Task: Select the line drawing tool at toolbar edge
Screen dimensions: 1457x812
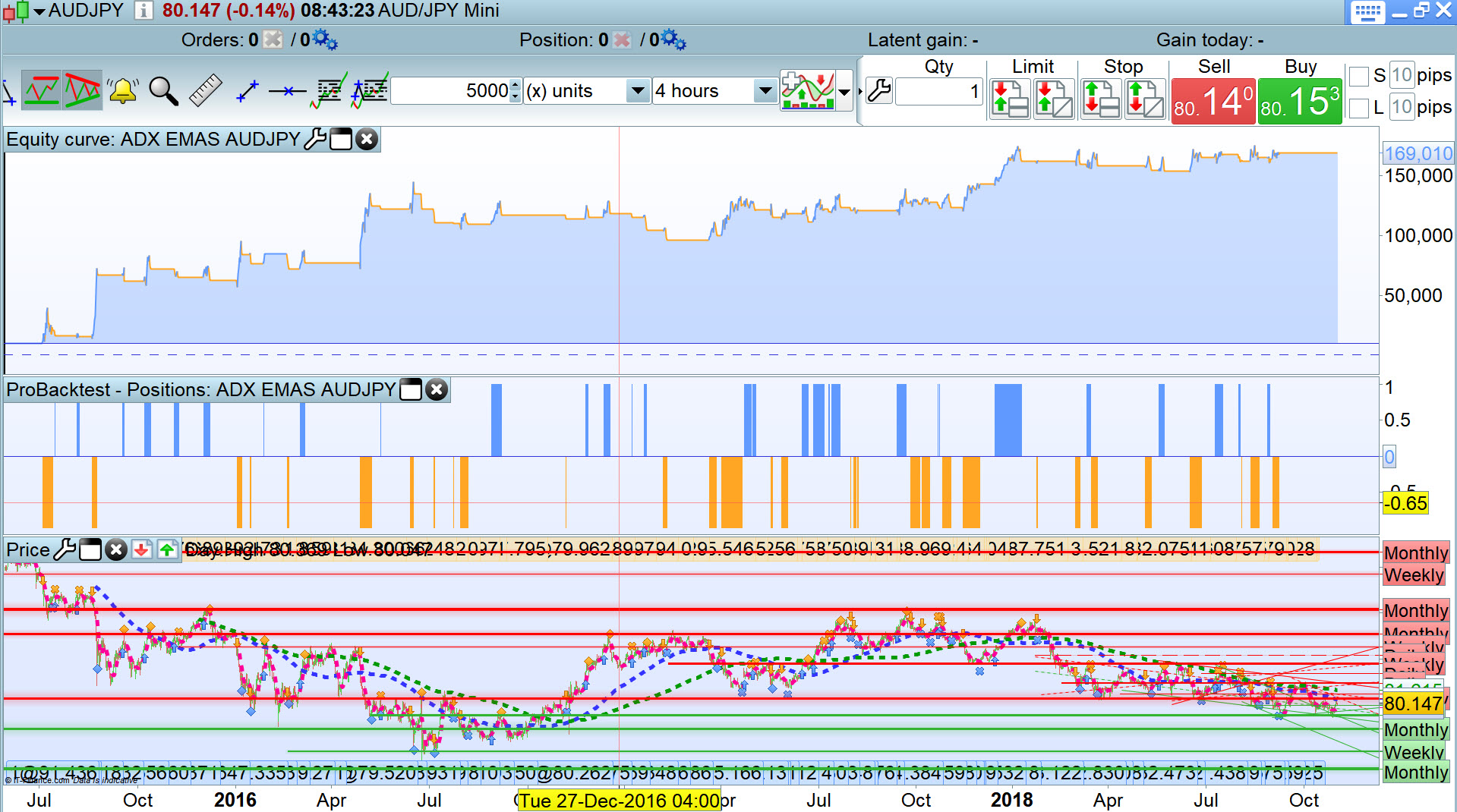Action: pos(9,92)
